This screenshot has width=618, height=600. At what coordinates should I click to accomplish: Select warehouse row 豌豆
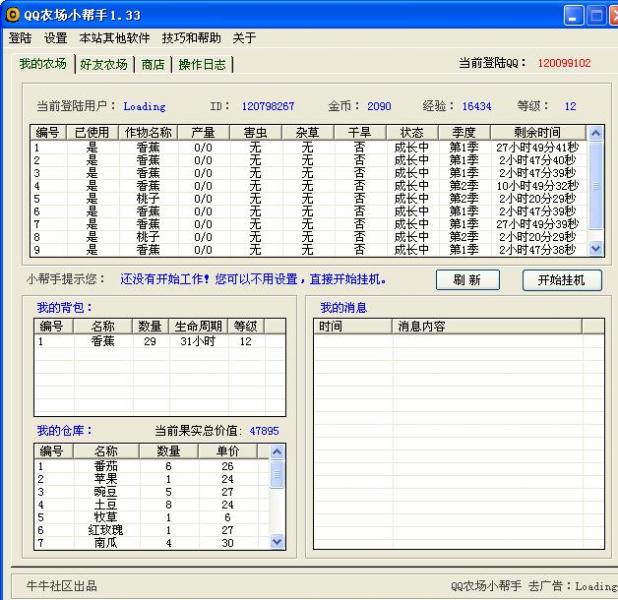[x=152, y=492]
